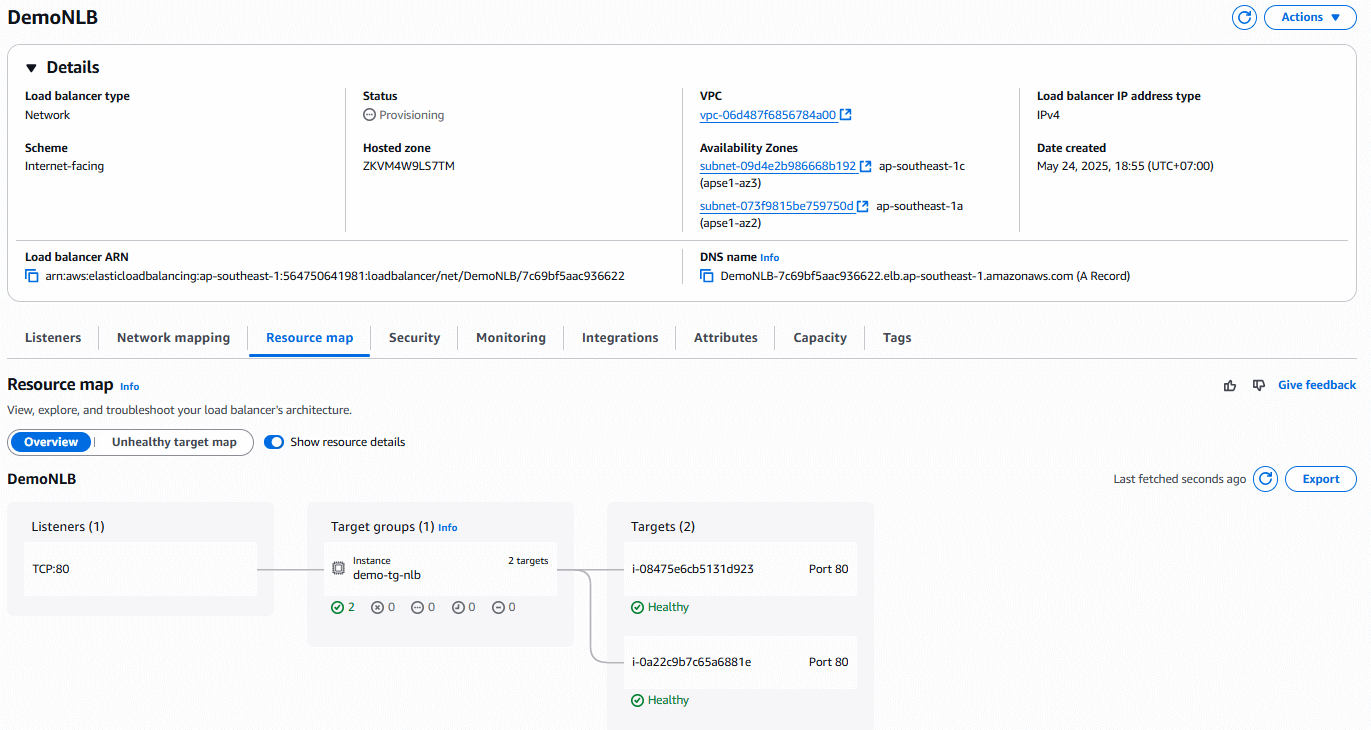Screen dimensions: 1371x730
Task: Refresh the resource map next to Export
Action: click(1266, 479)
